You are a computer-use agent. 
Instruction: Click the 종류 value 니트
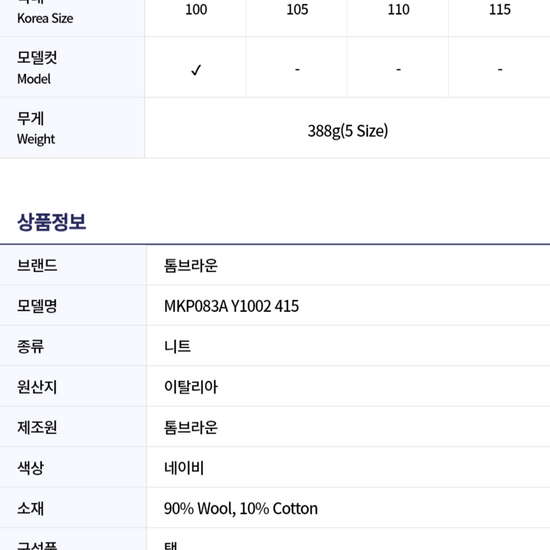pos(177,347)
